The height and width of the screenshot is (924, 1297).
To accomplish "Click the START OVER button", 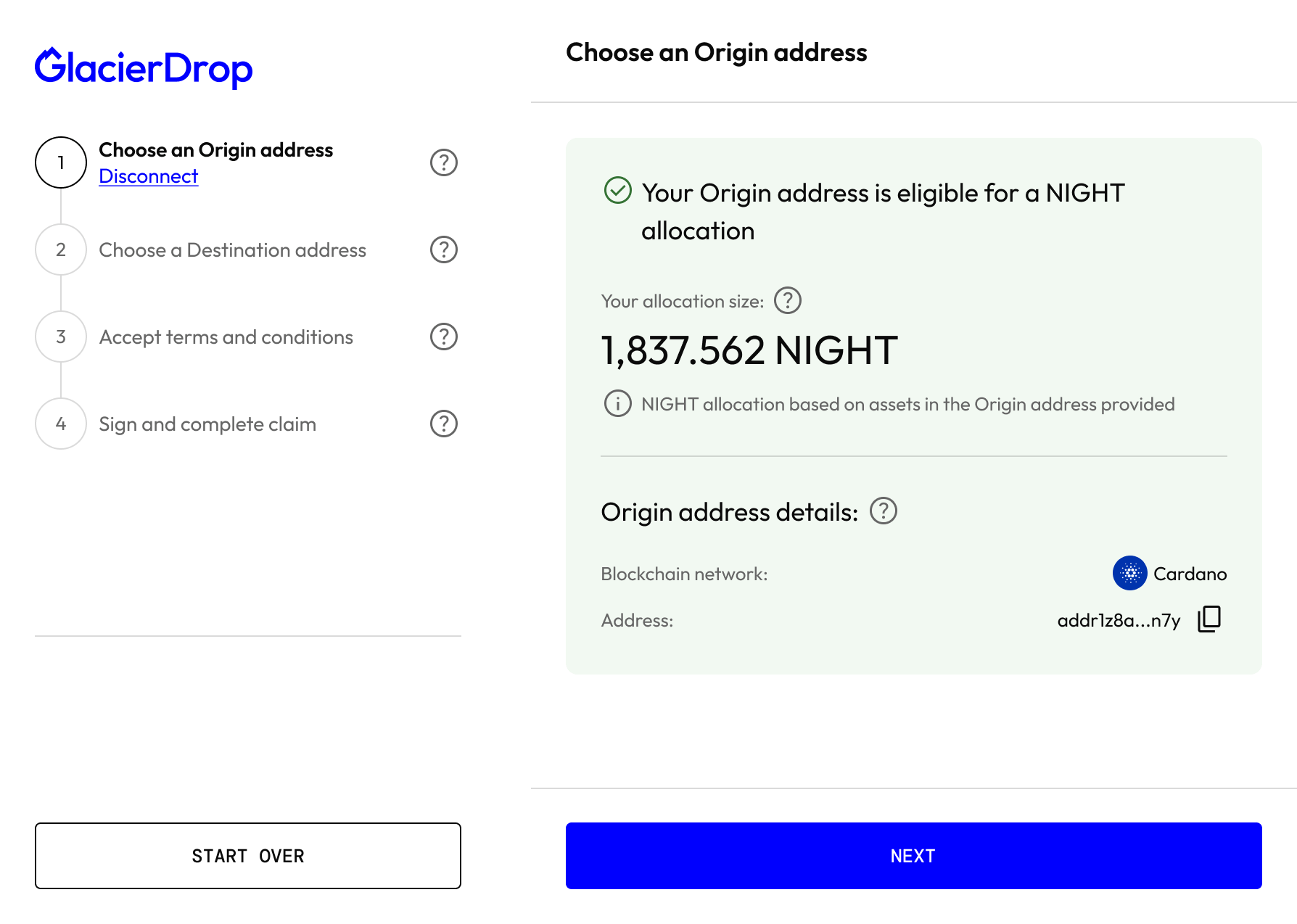I will point(248,856).
